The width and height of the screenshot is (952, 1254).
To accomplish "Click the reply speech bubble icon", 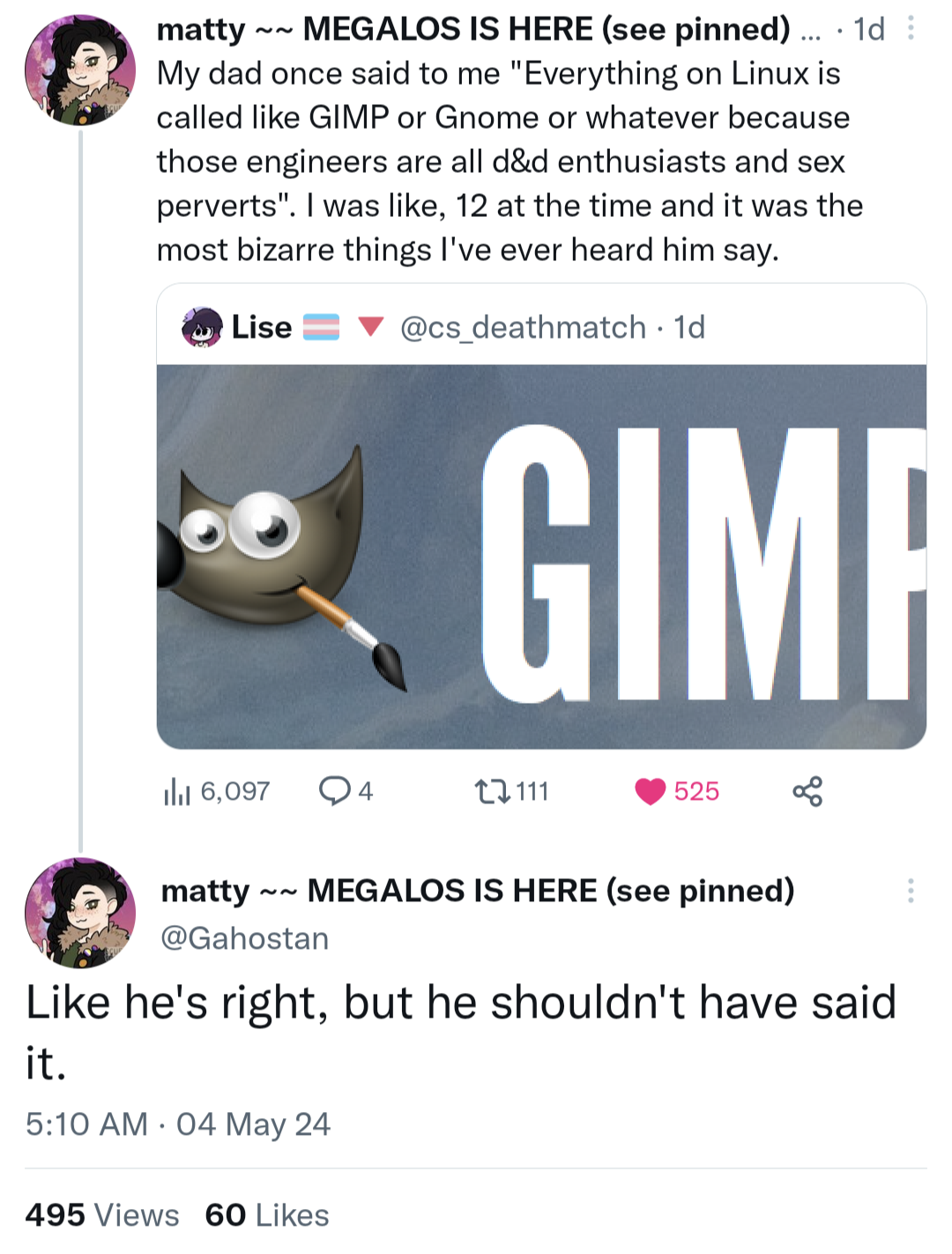I will coord(334,791).
